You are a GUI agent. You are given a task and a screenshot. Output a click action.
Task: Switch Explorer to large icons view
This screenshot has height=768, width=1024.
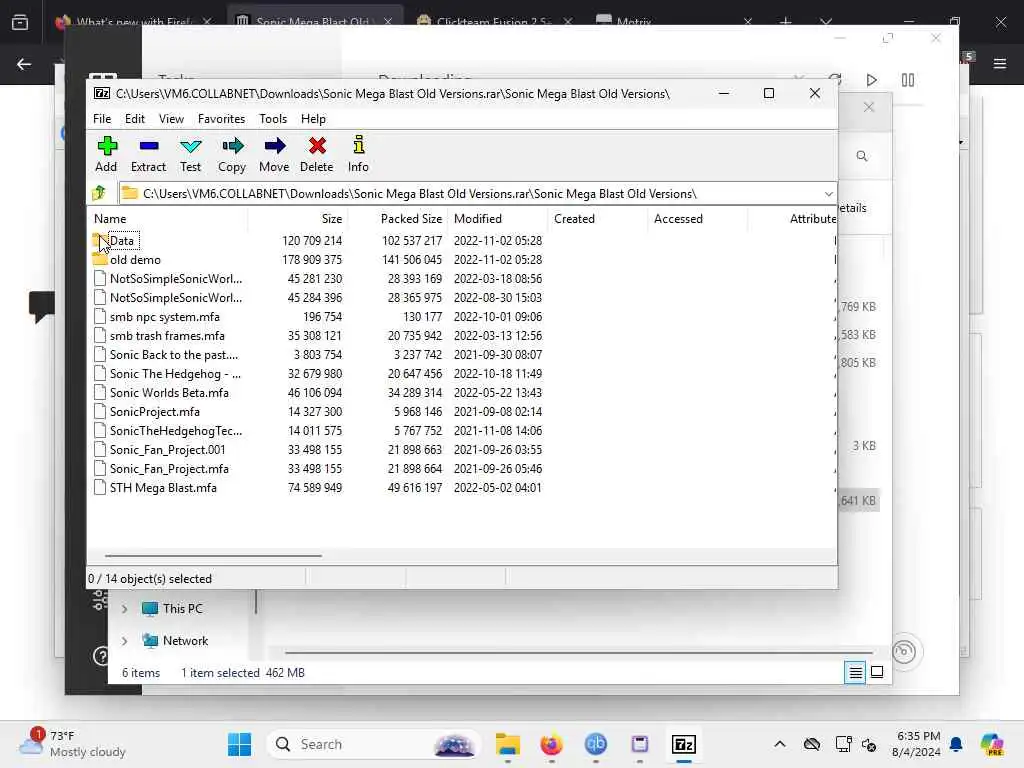click(x=877, y=672)
